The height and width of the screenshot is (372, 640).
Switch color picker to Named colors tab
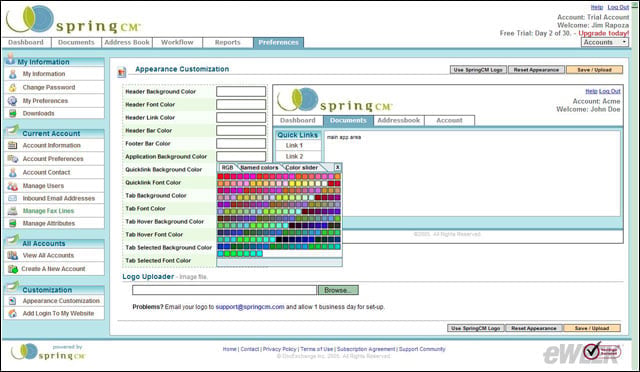coord(259,167)
